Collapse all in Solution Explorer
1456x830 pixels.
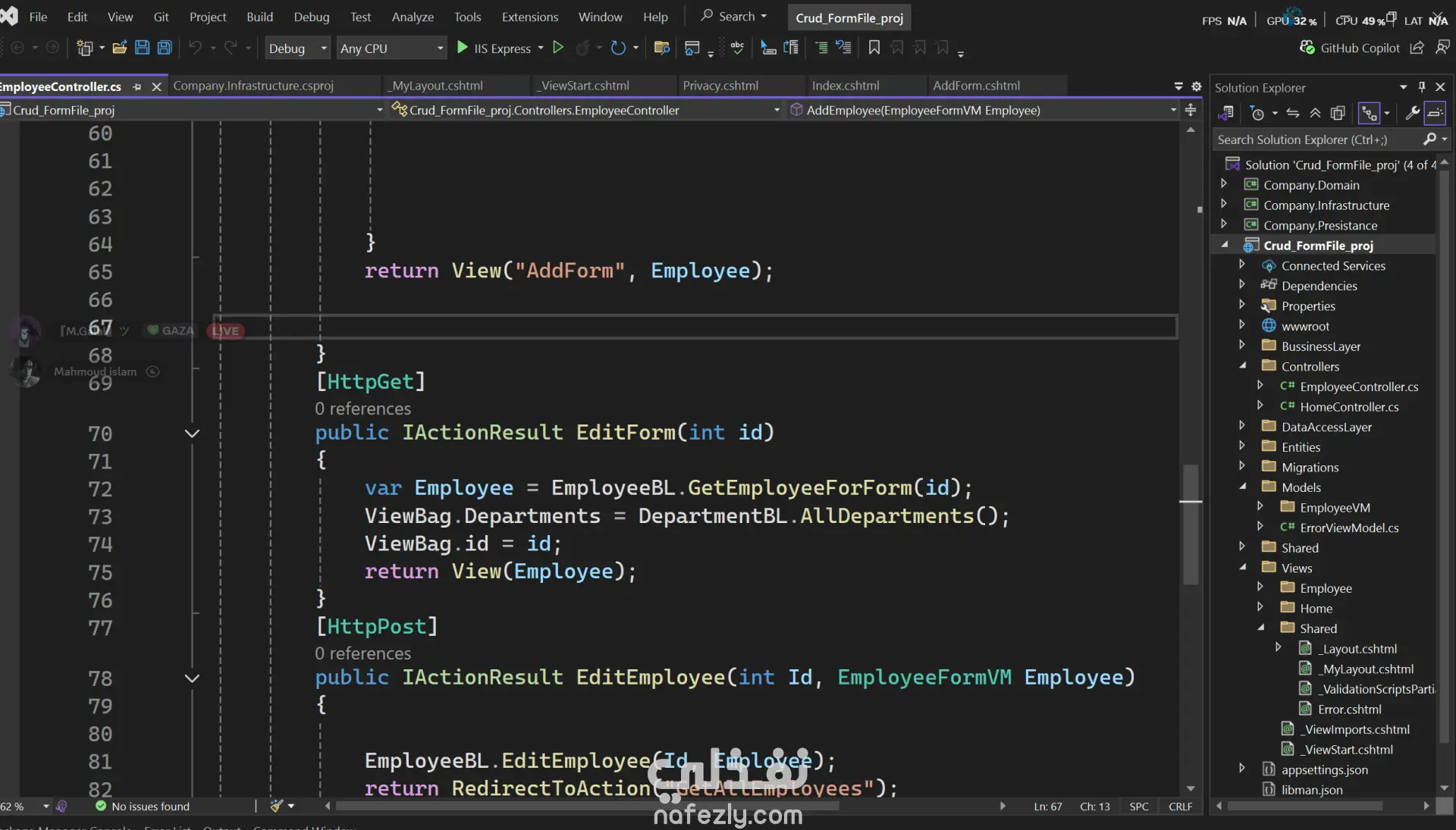pyautogui.click(x=1316, y=114)
